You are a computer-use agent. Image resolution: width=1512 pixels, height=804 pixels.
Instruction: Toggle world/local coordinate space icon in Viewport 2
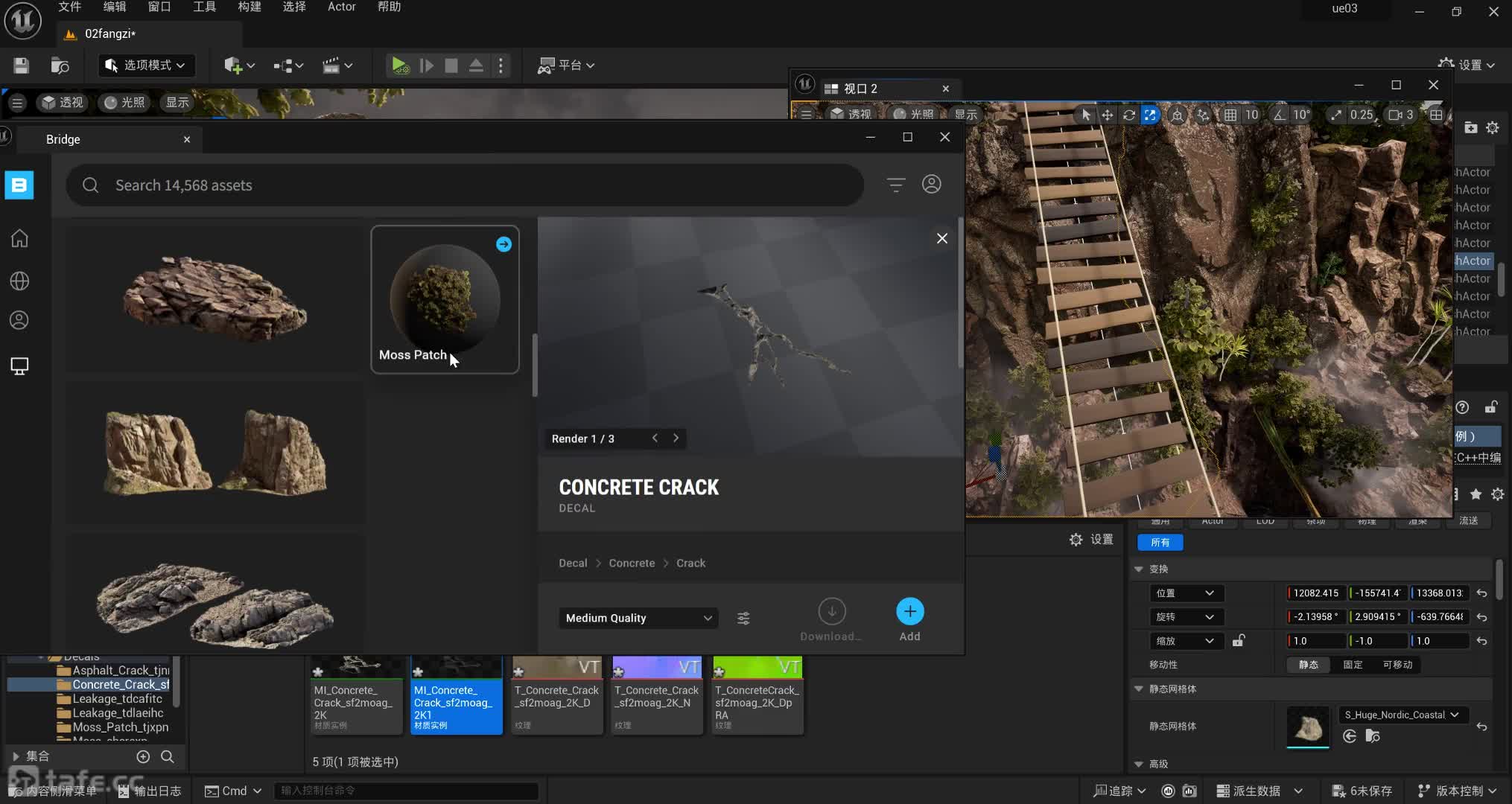(x=1178, y=115)
